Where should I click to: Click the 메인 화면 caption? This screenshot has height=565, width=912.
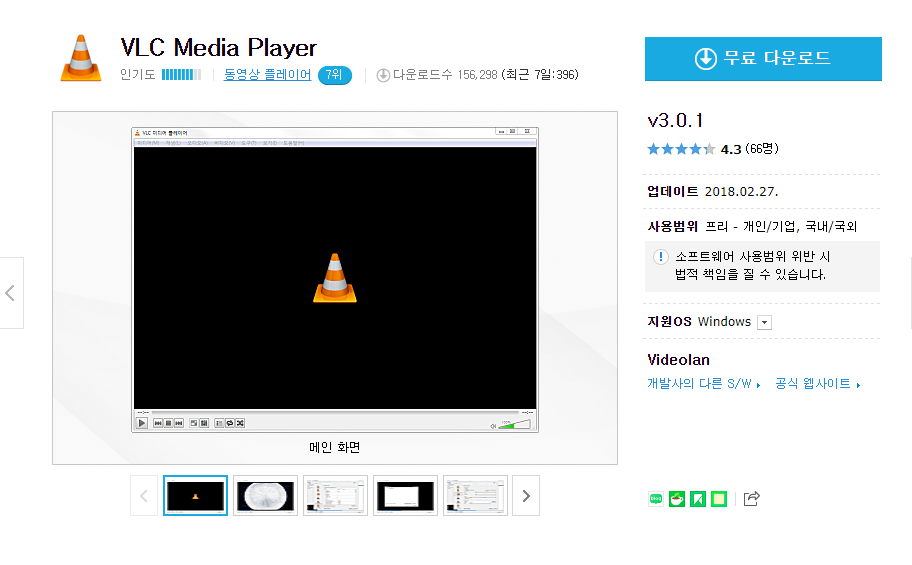[334, 447]
